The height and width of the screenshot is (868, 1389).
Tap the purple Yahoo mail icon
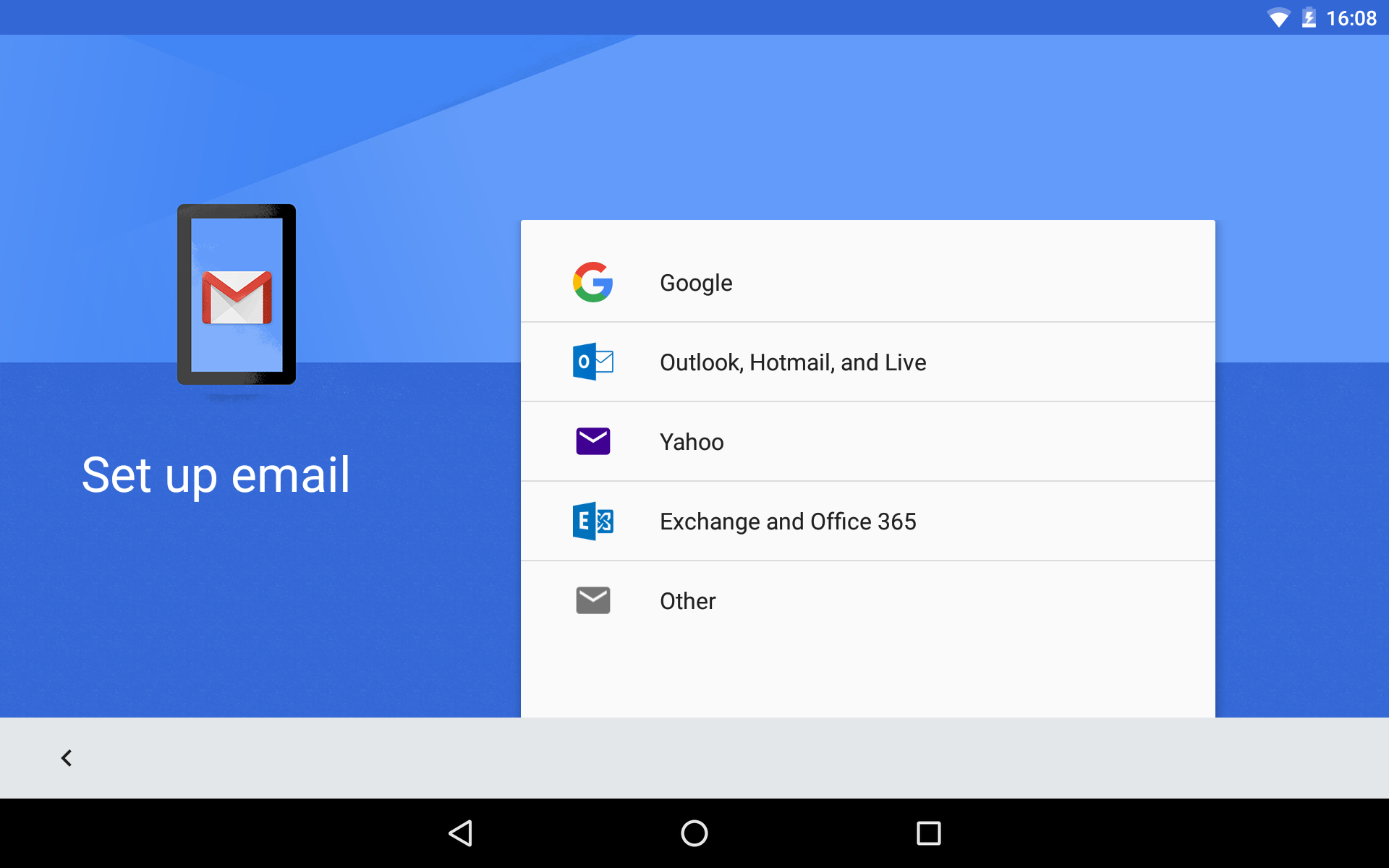tap(592, 441)
